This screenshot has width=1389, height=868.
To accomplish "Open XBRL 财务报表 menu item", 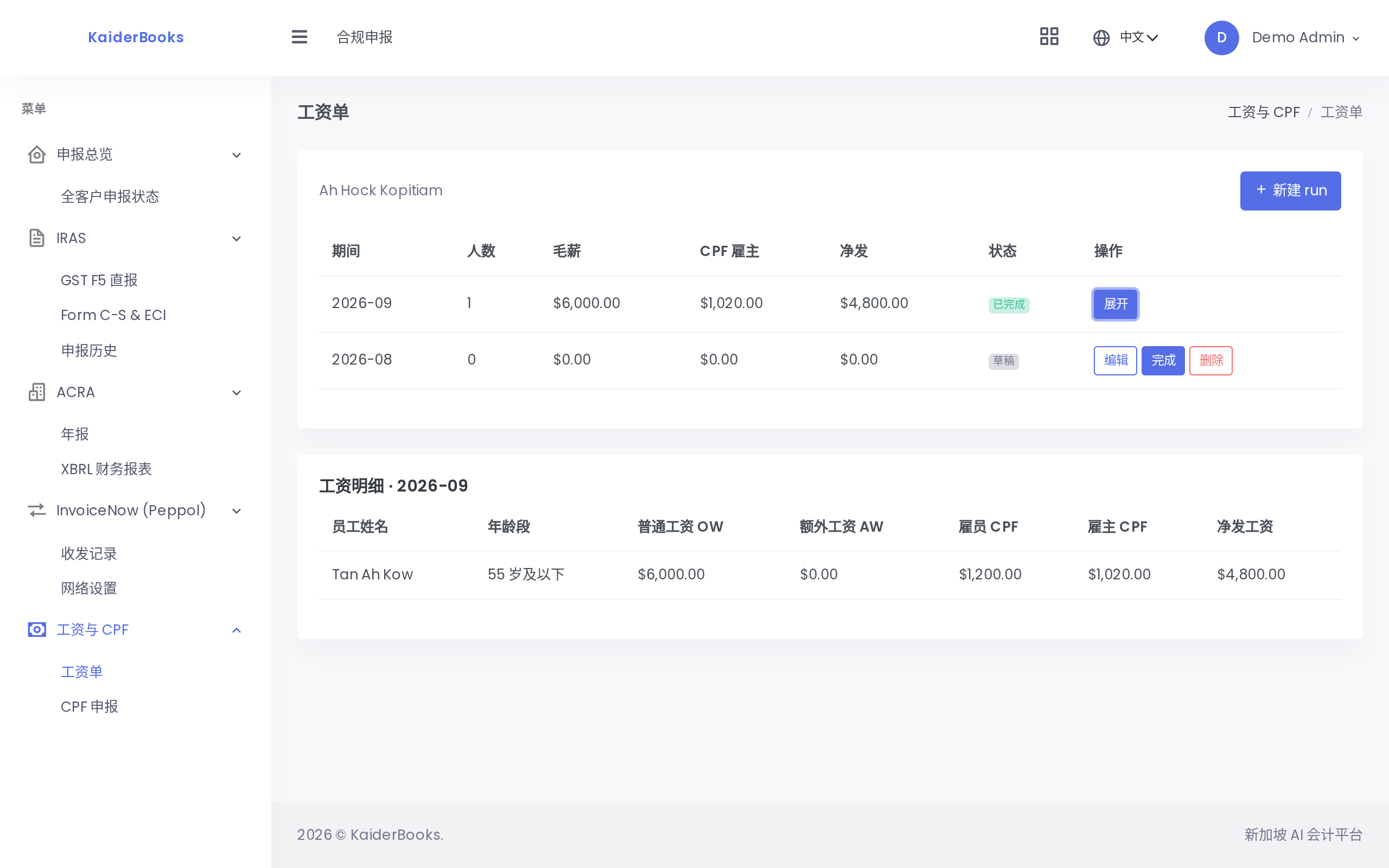I will tap(106, 469).
